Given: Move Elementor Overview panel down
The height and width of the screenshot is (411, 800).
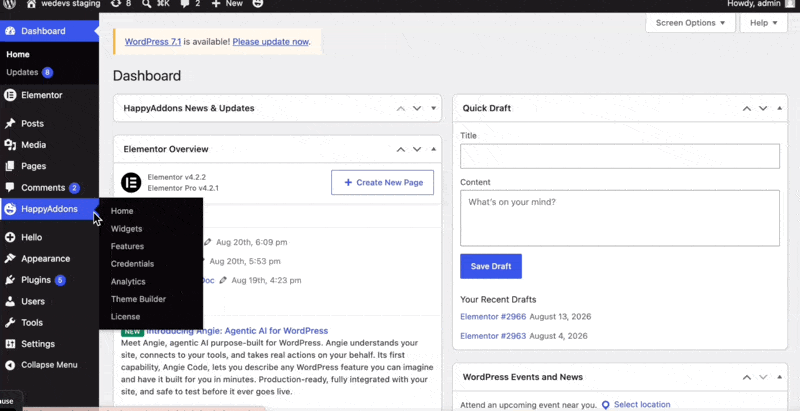Looking at the screenshot, I should point(417,149).
